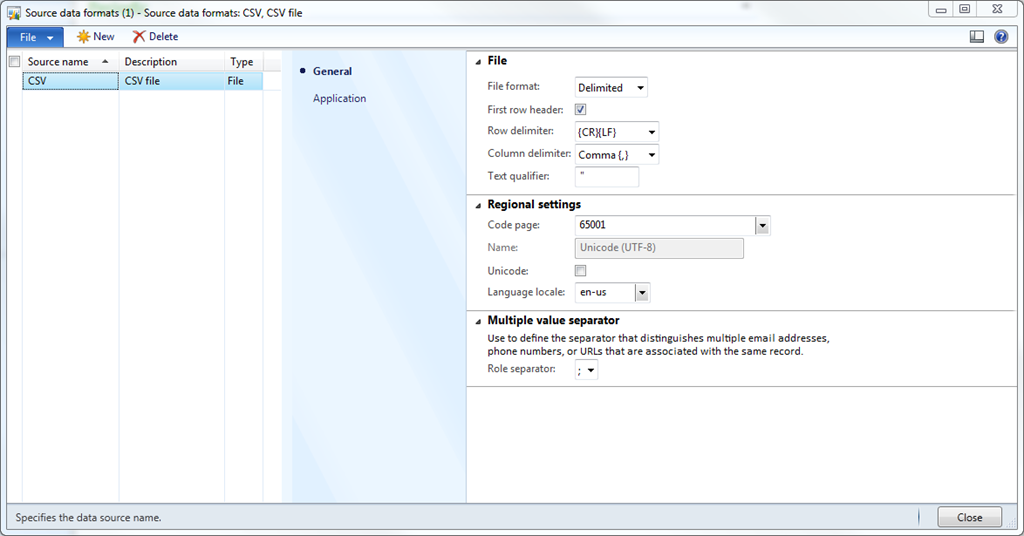Sort by Source name column header
The width and height of the screenshot is (1024, 536).
[x=70, y=61]
